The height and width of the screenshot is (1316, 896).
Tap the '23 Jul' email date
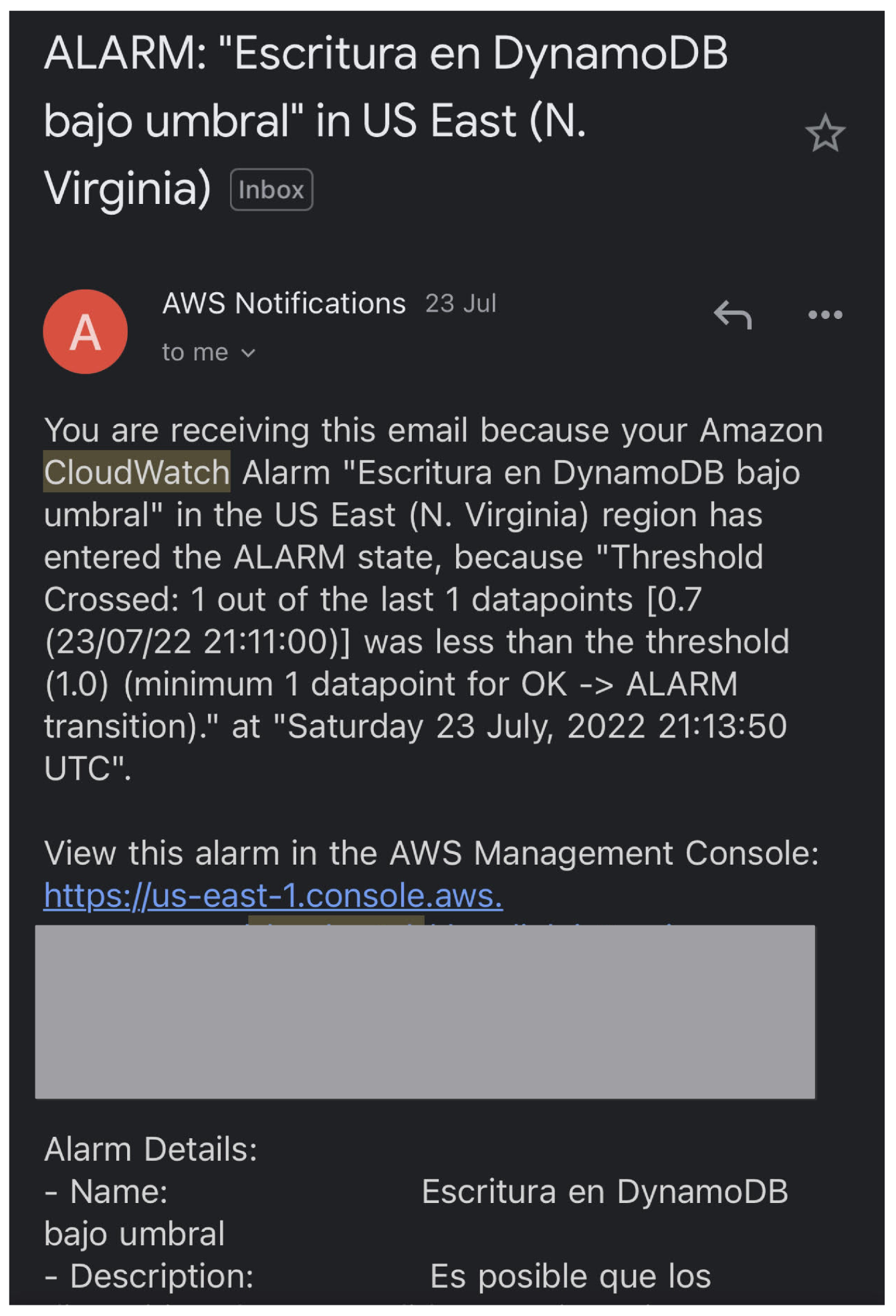pos(461,304)
